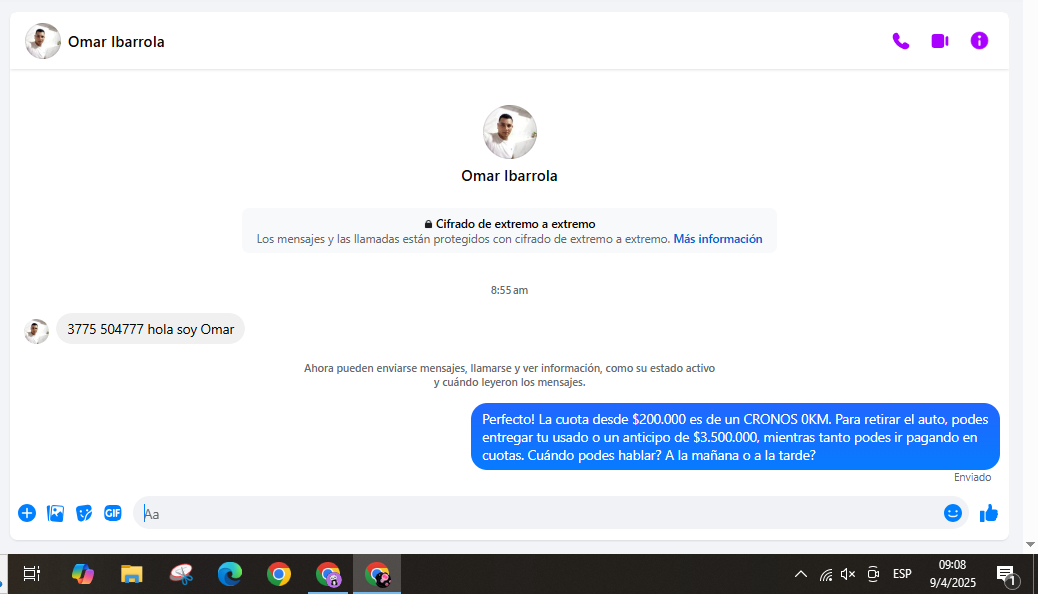Open Snipping Tool from taskbar

[x=181, y=573]
